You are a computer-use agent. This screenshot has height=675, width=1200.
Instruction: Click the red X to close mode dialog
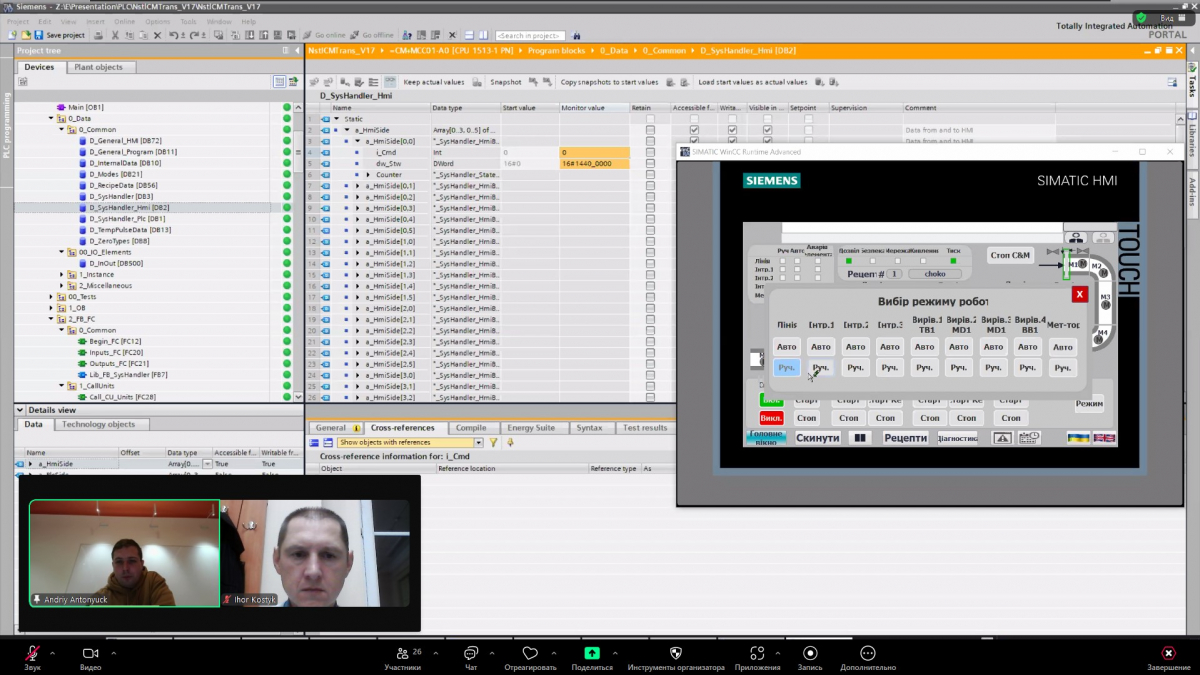click(1079, 294)
